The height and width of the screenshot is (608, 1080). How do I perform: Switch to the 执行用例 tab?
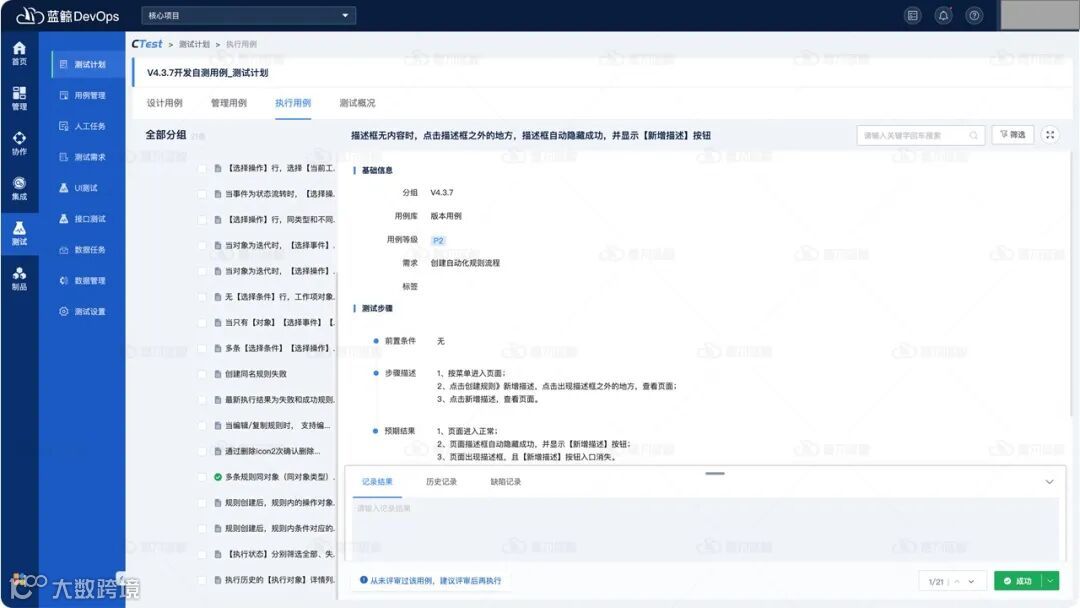coord(293,103)
